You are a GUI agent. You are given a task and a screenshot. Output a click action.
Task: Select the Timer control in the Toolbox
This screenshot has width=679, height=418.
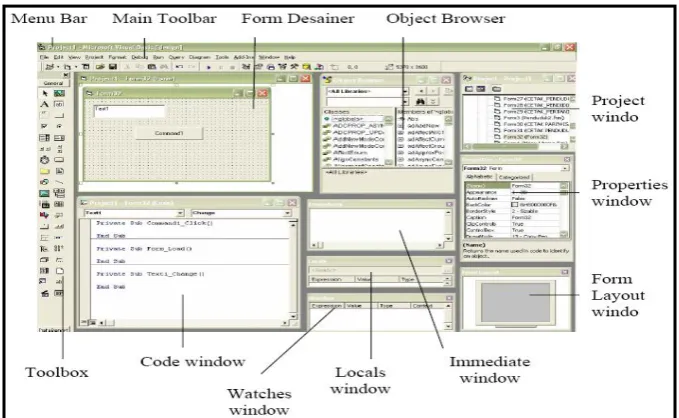click(x=45, y=160)
